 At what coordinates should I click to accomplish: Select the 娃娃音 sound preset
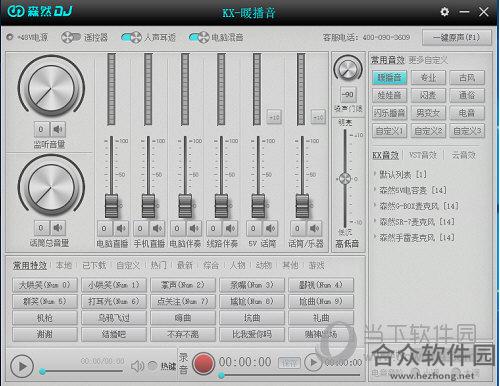point(389,95)
